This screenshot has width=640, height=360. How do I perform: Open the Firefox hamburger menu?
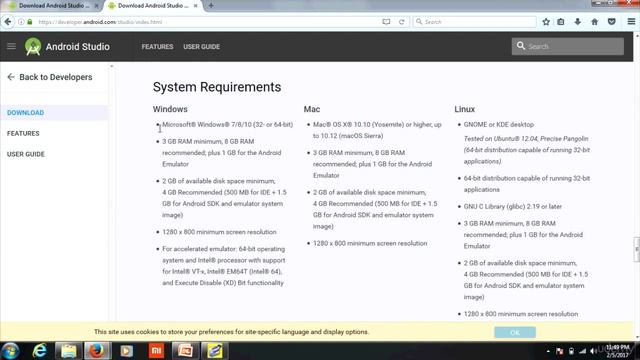point(631,22)
